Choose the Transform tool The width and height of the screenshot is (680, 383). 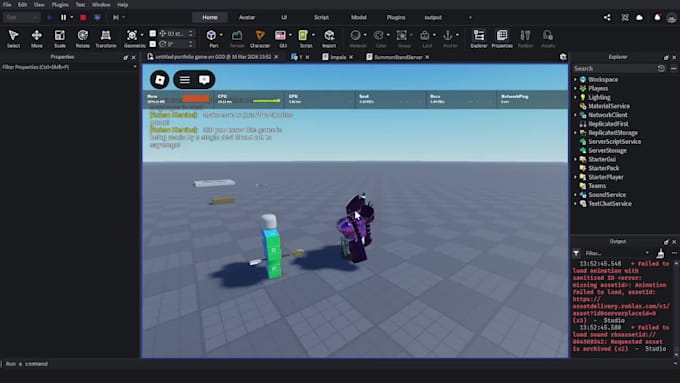point(106,38)
